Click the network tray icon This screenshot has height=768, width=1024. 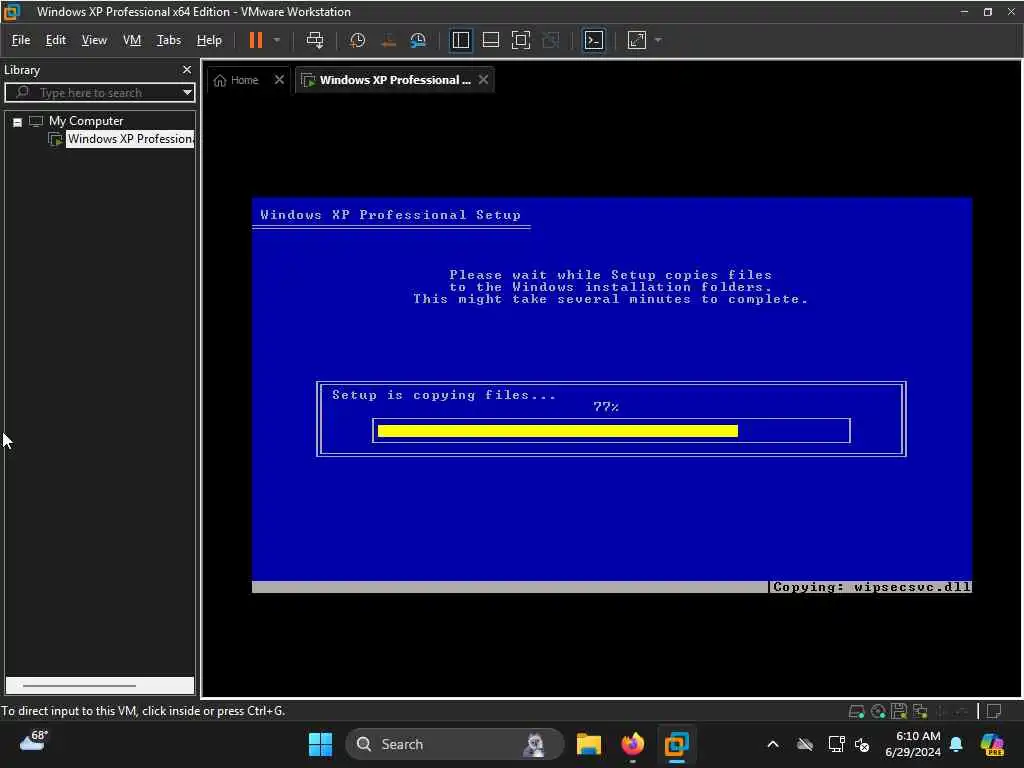836,744
